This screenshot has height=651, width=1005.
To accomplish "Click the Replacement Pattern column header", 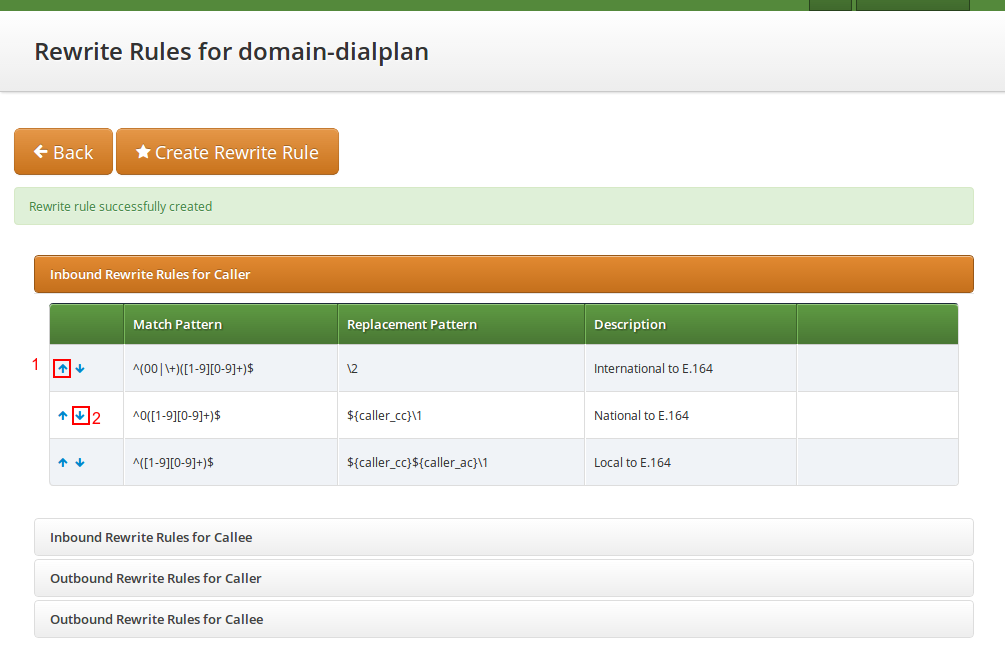I will point(412,324).
